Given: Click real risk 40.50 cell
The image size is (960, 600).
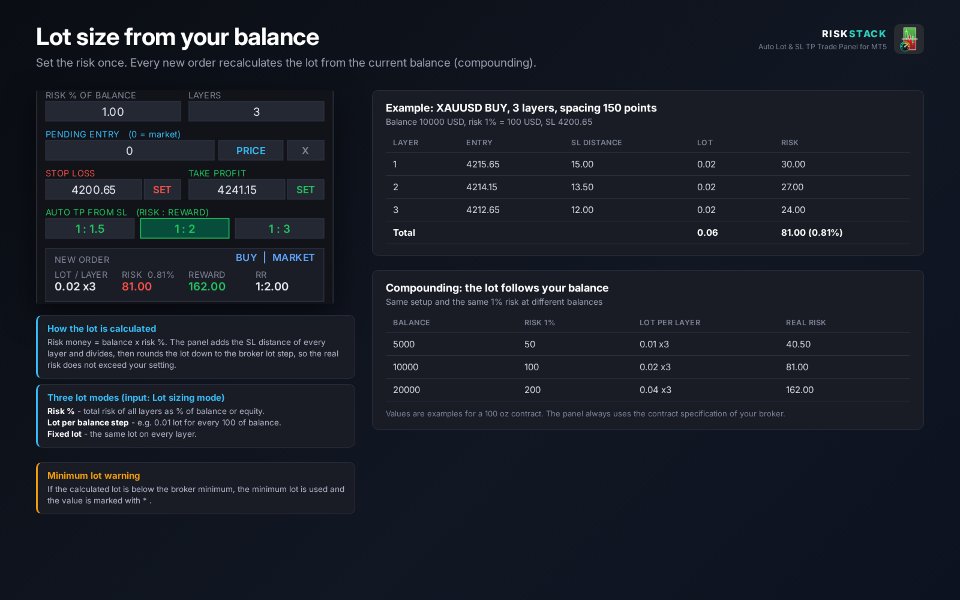Looking at the screenshot, I should coord(798,344).
